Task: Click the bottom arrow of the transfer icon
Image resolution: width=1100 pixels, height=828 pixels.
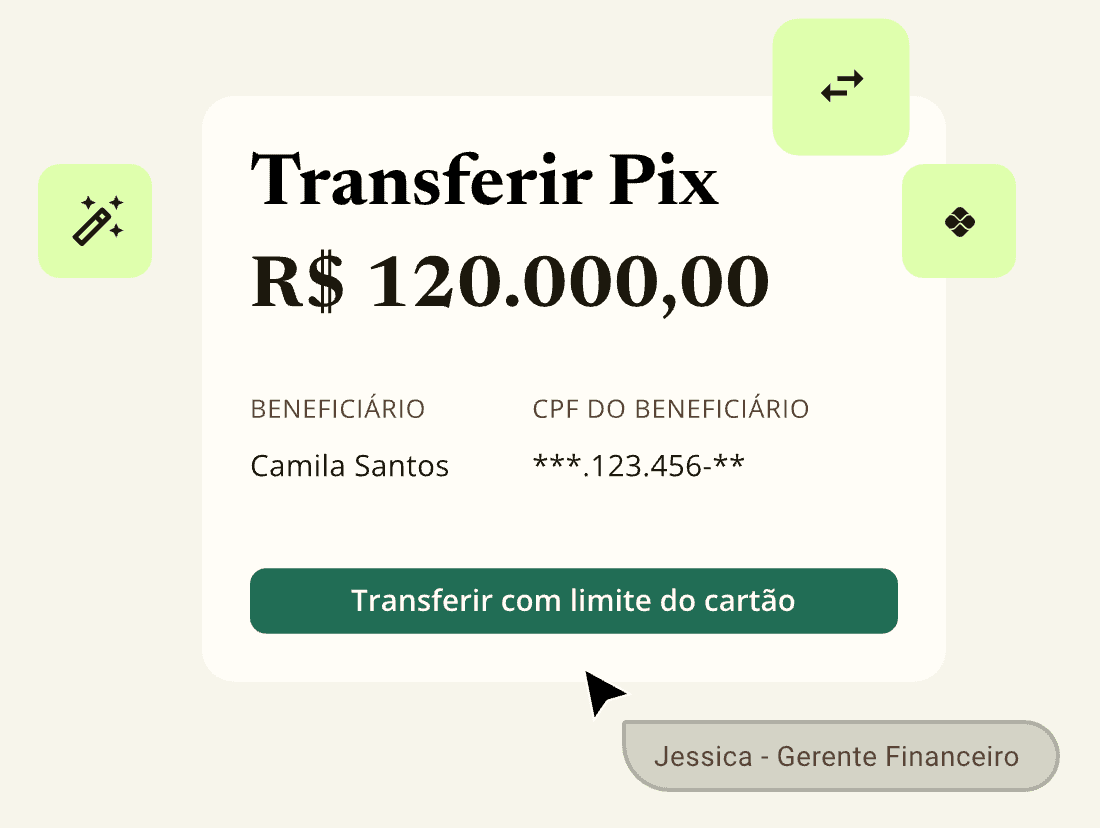Action: coord(835,95)
